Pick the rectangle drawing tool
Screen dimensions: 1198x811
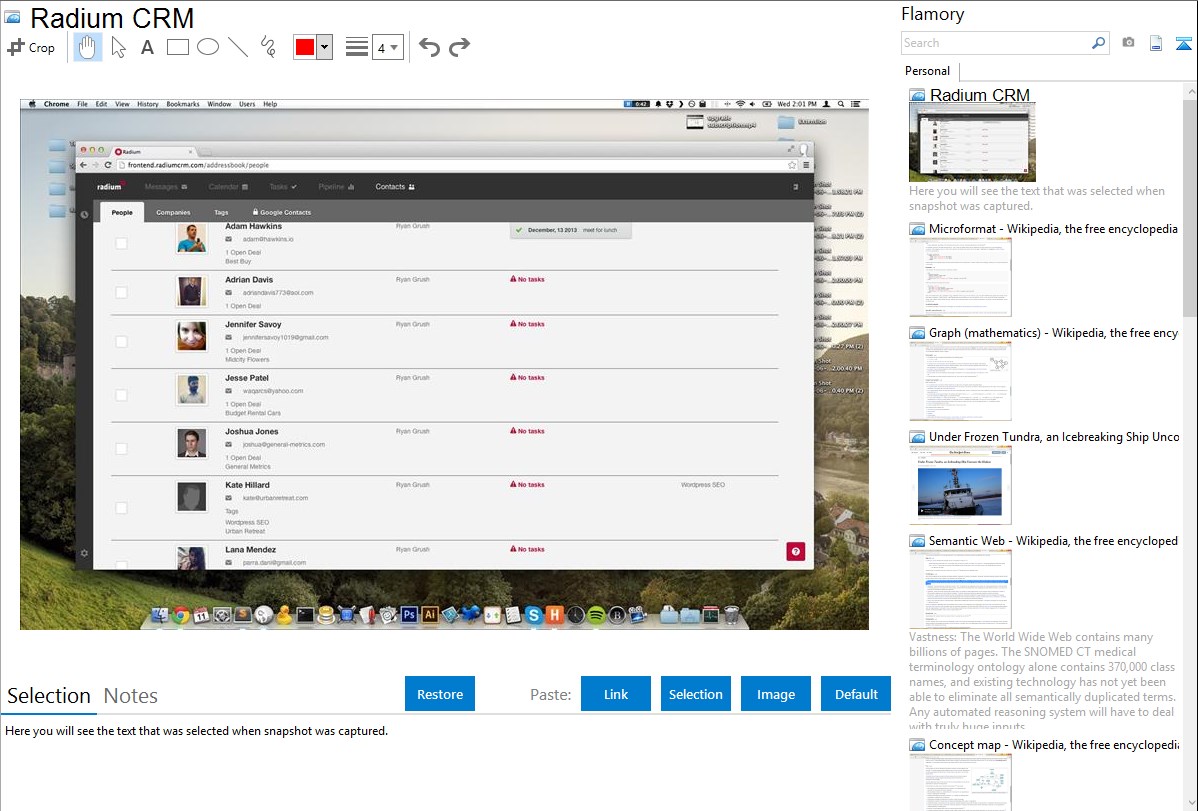[177, 47]
